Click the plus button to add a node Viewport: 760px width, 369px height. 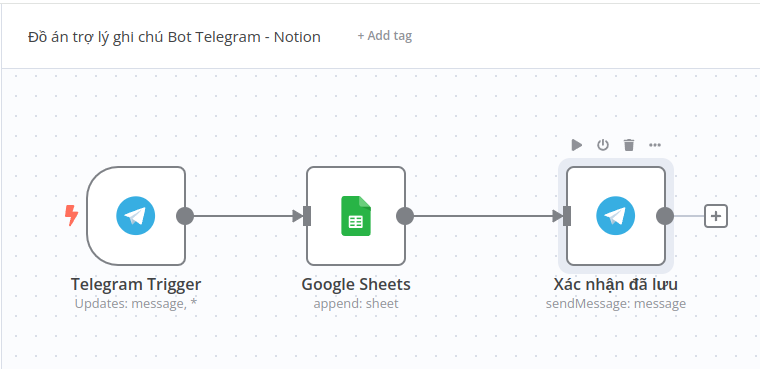coord(716,216)
